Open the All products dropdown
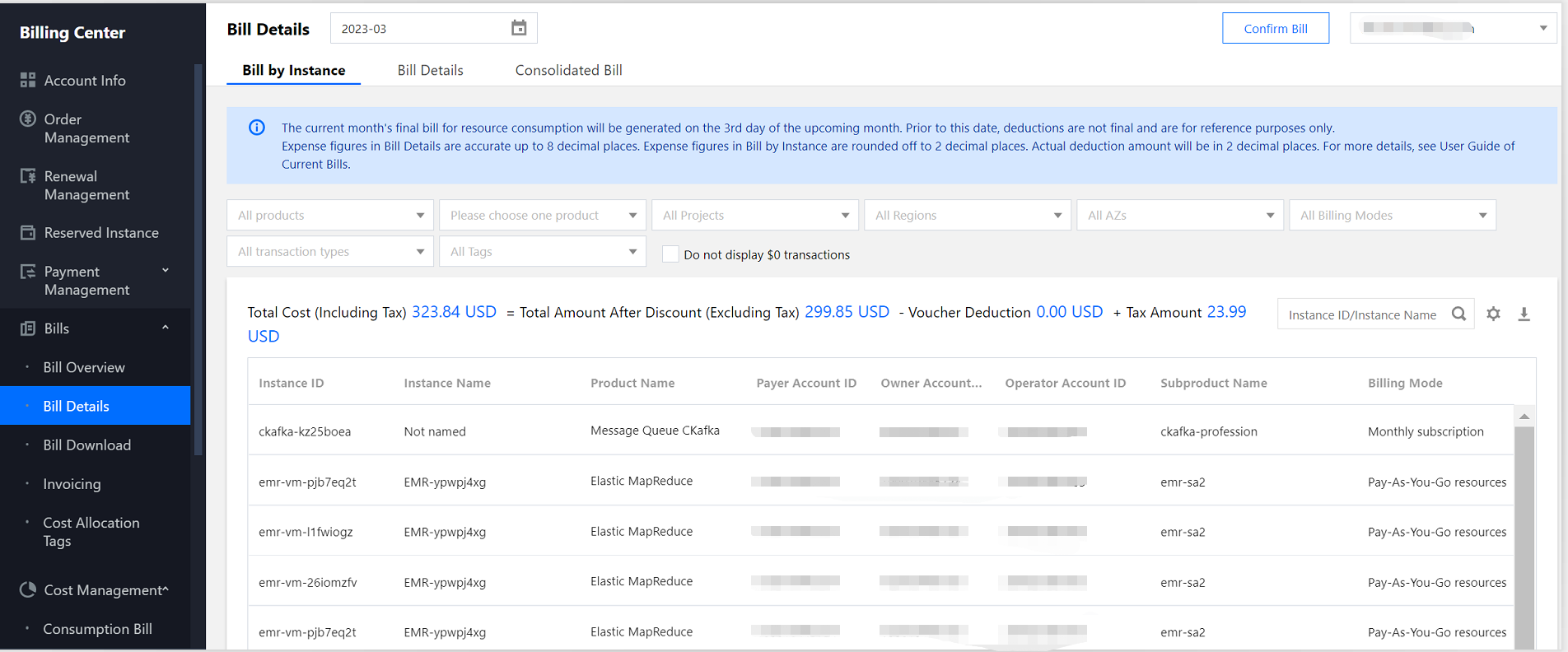The width and height of the screenshot is (1568, 652). point(330,216)
